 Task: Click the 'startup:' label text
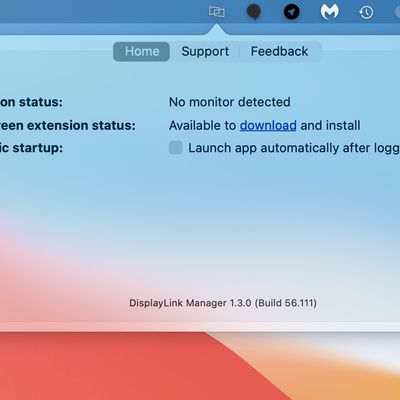click(38, 148)
